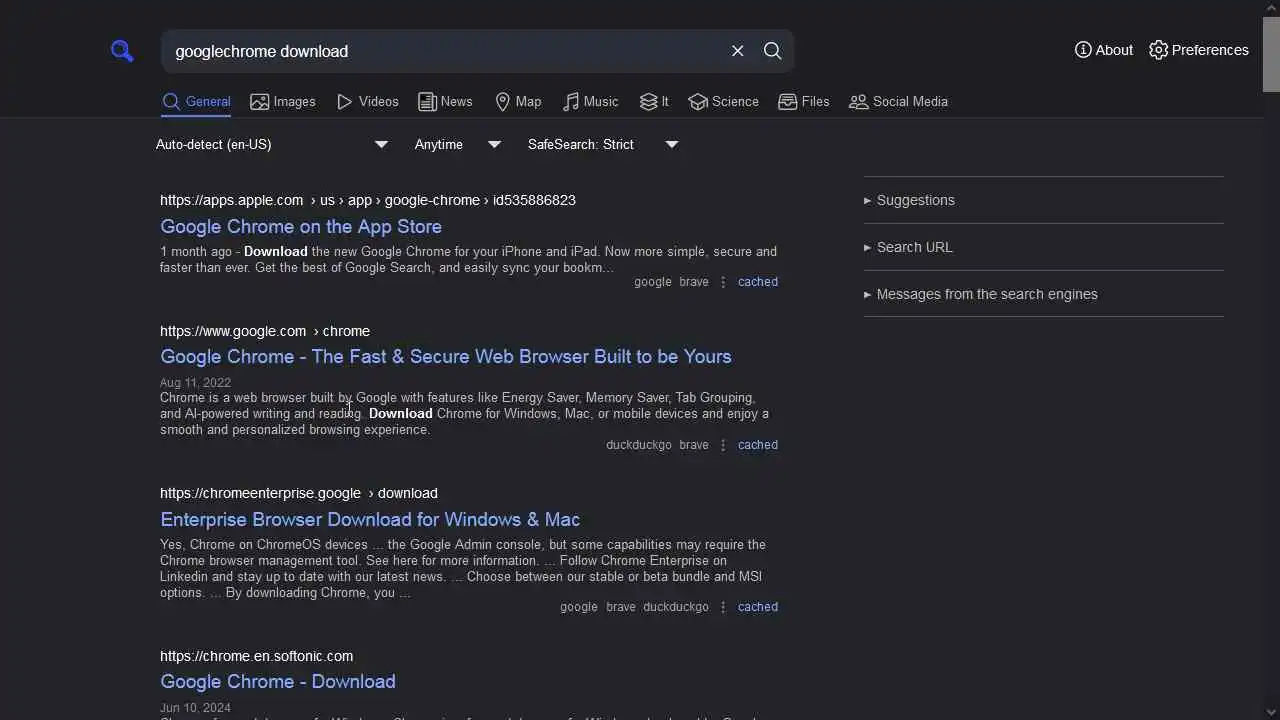Click the page vertical scrollbar thumb
This screenshot has height=720, width=1280.
(x=1271, y=55)
